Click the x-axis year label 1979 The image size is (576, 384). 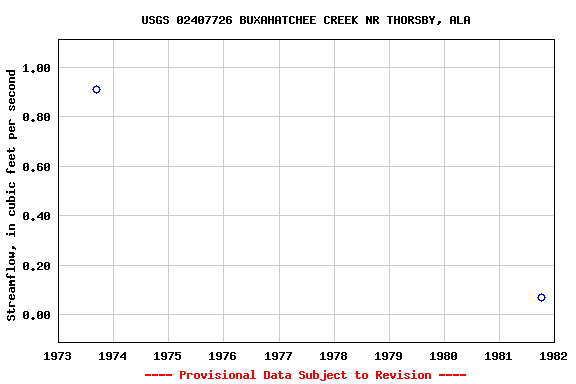pos(389,356)
